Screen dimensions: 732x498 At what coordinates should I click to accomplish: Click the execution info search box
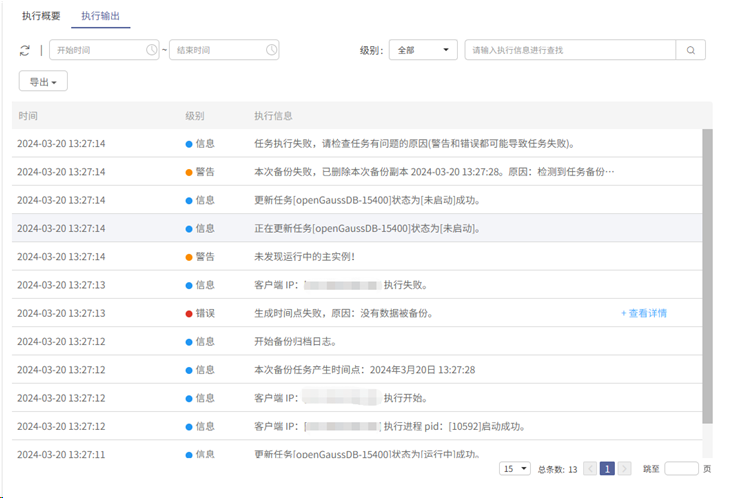(x=570, y=50)
